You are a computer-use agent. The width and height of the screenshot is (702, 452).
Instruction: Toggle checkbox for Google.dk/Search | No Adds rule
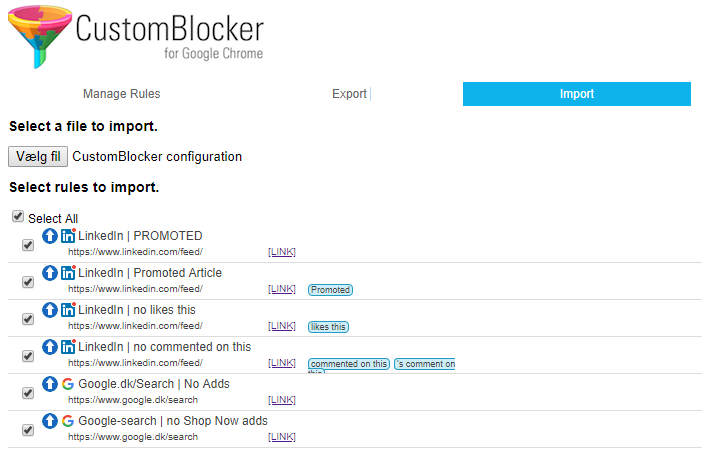28,393
